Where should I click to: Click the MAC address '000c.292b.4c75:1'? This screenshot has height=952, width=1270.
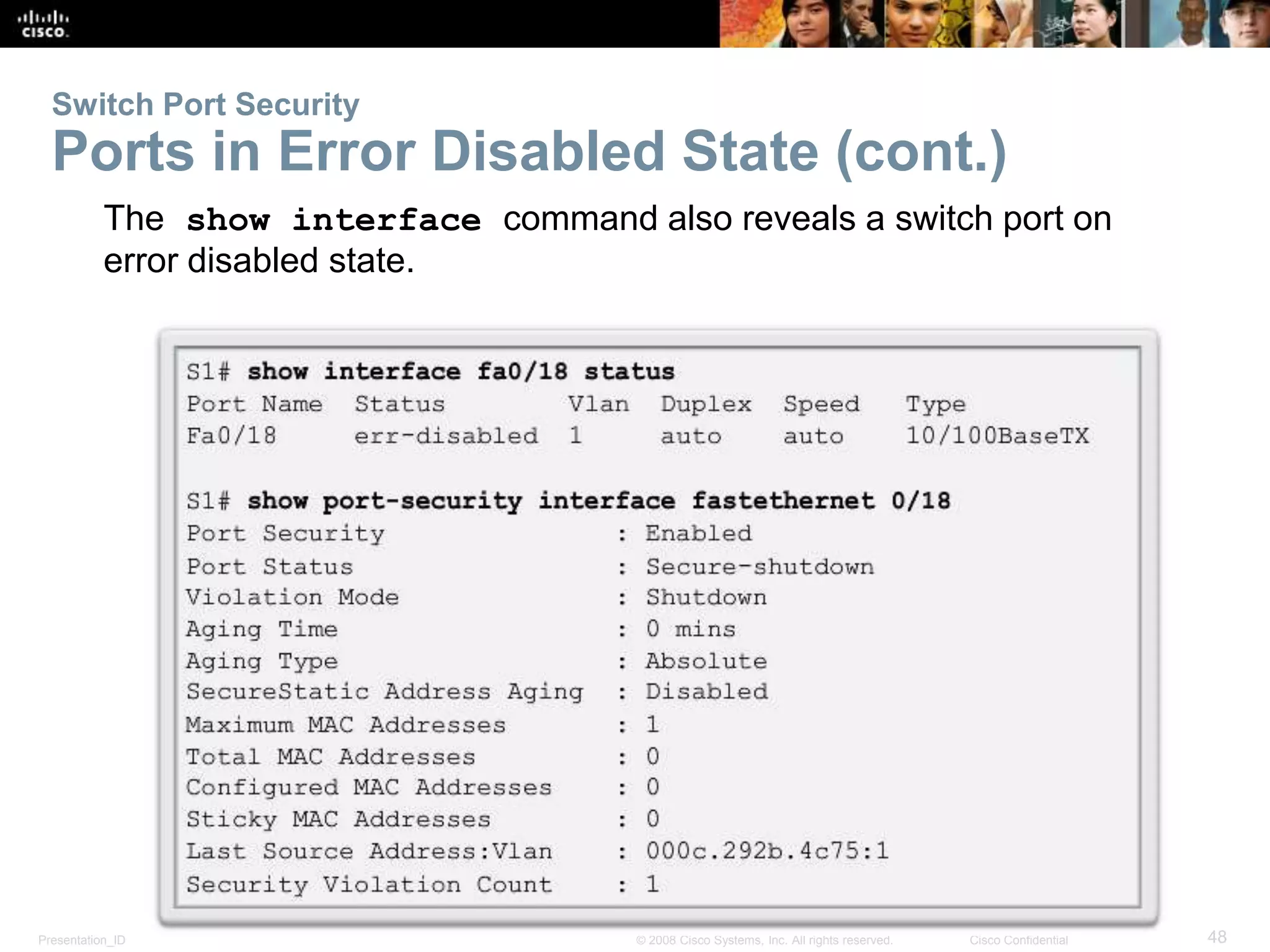(767, 851)
